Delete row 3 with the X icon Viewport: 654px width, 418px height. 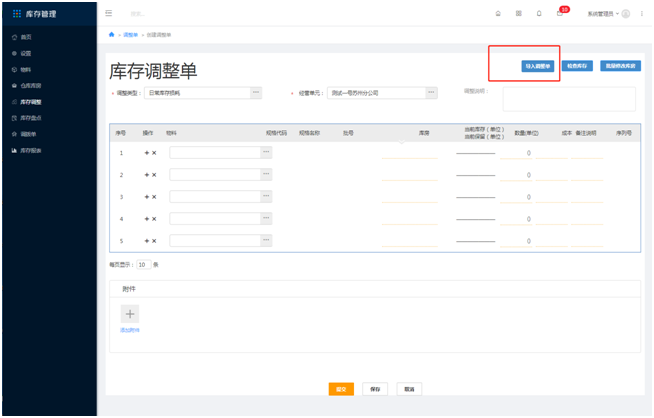(x=154, y=197)
